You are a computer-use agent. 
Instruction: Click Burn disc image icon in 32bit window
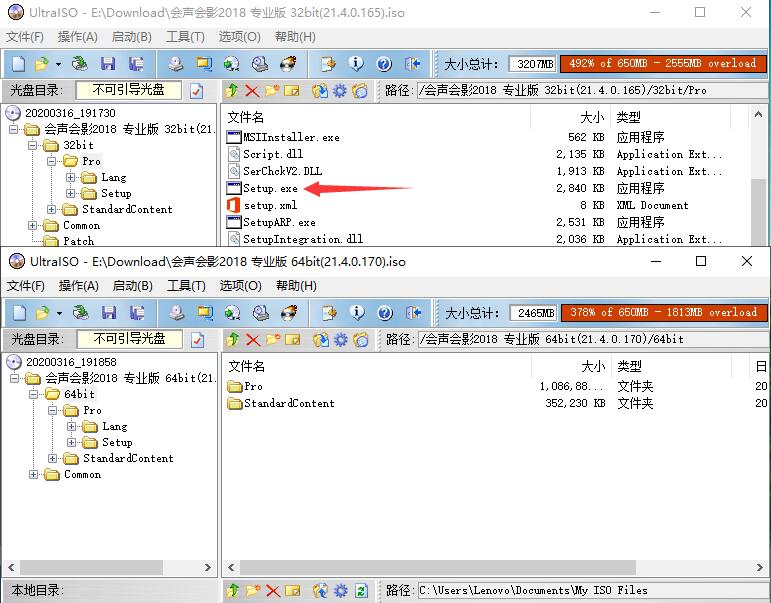[x=288, y=64]
